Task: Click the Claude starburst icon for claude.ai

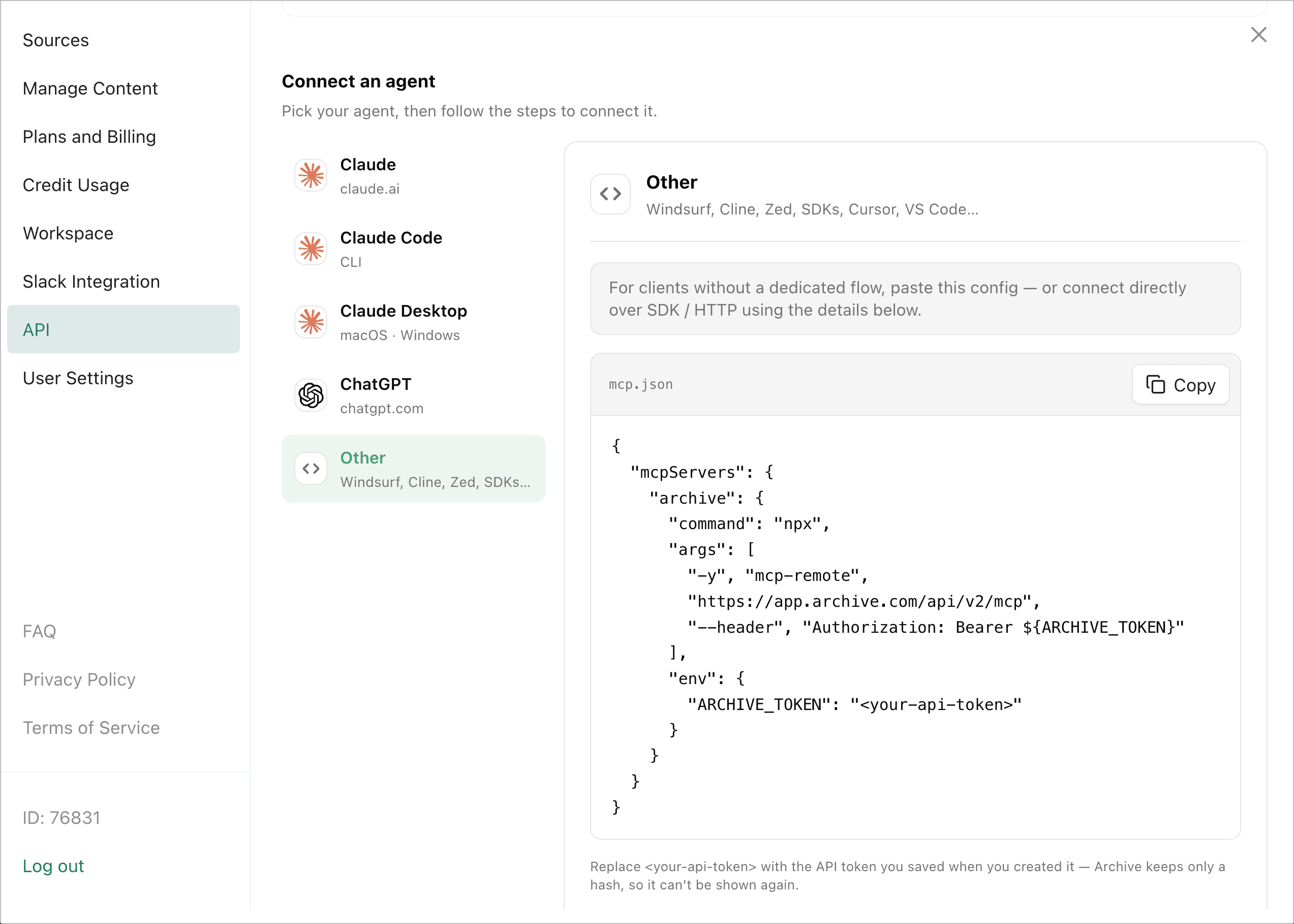Action: coord(311,175)
